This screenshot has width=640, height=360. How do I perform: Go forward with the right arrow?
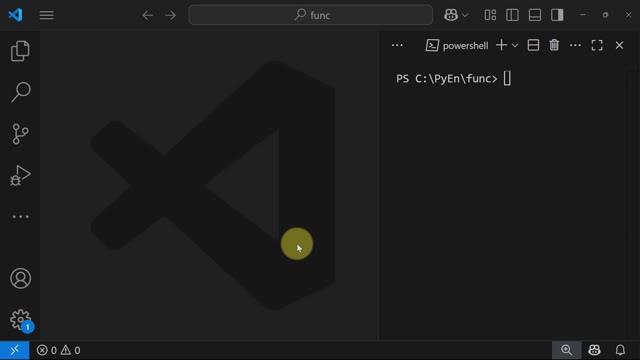click(x=170, y=16)
